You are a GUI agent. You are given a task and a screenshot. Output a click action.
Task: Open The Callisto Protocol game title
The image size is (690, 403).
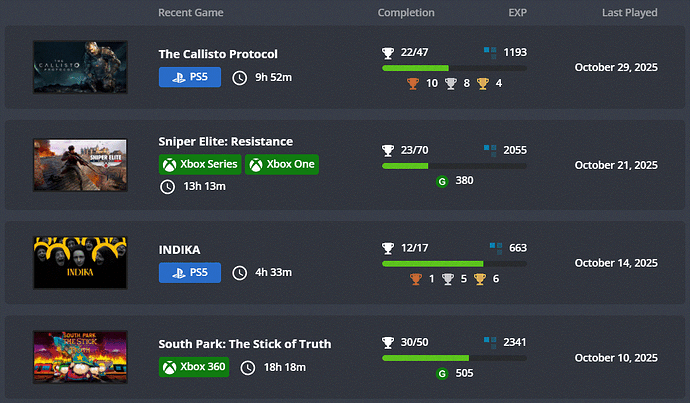click(x=218, y=54)
